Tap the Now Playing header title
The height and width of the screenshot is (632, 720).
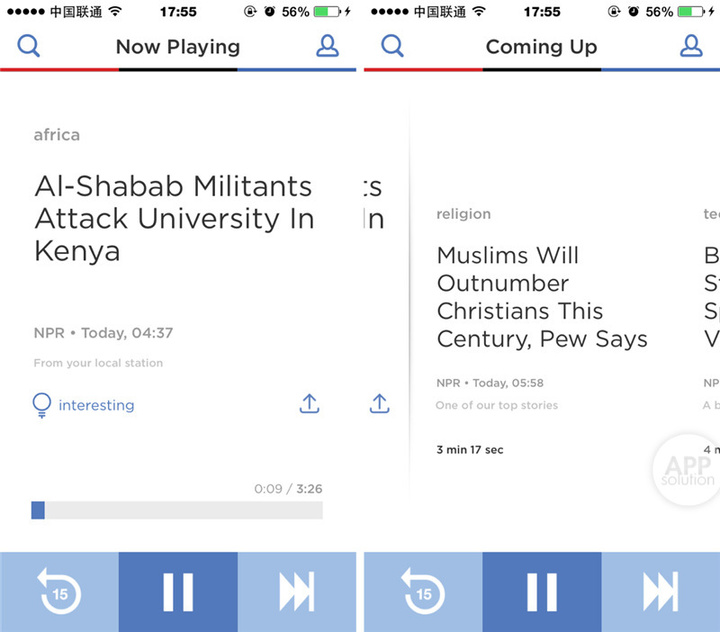click(x=178, y=47)
